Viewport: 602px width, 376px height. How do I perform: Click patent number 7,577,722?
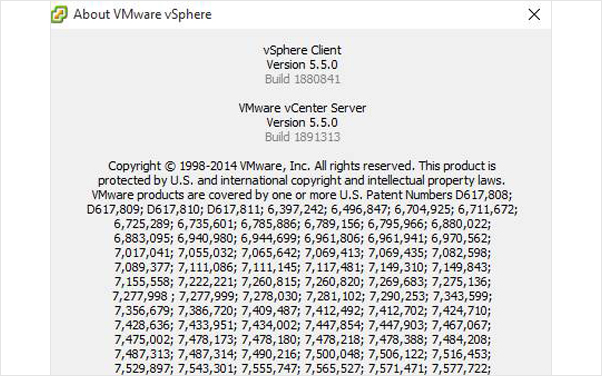pos(459,368)
